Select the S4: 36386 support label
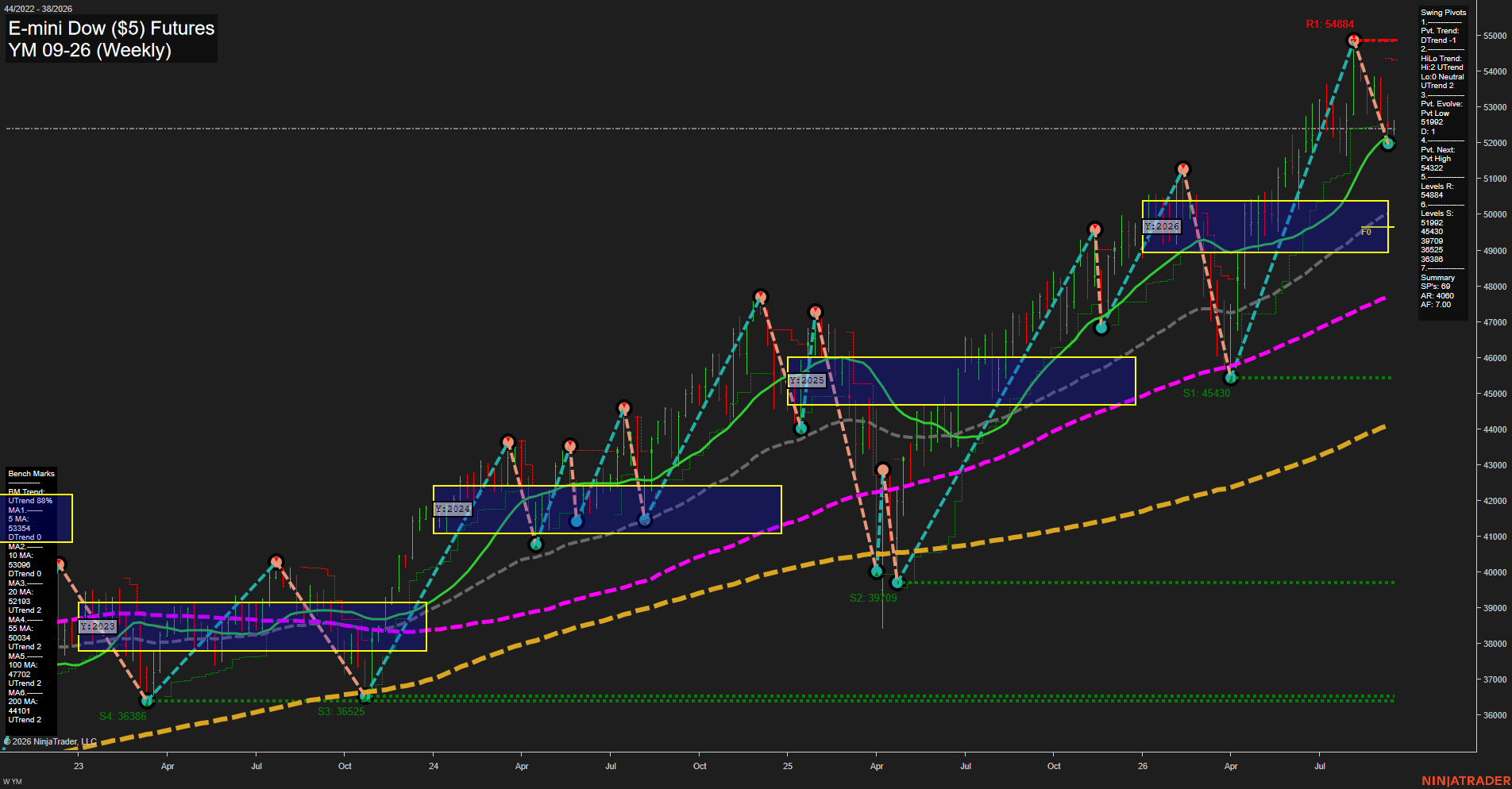Viewport: 1512px width, 789px height. (x=122, y=716)
